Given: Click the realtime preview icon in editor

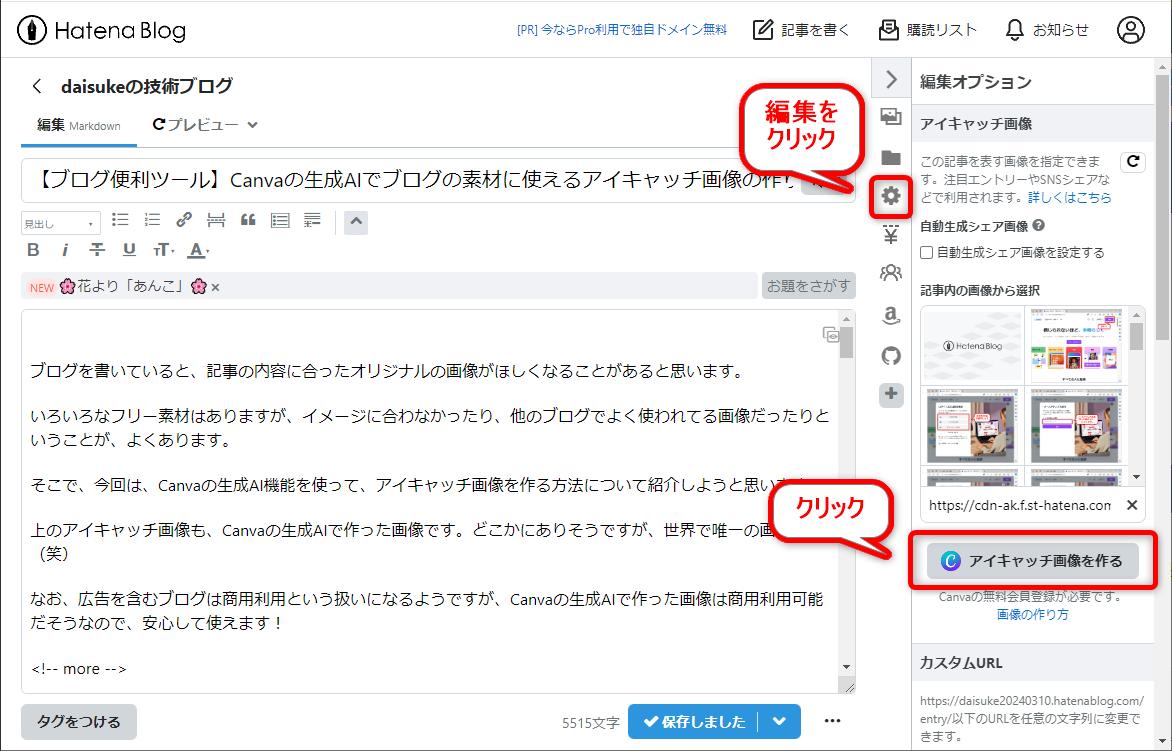Looking at the screenshot, I should point(830,335).
